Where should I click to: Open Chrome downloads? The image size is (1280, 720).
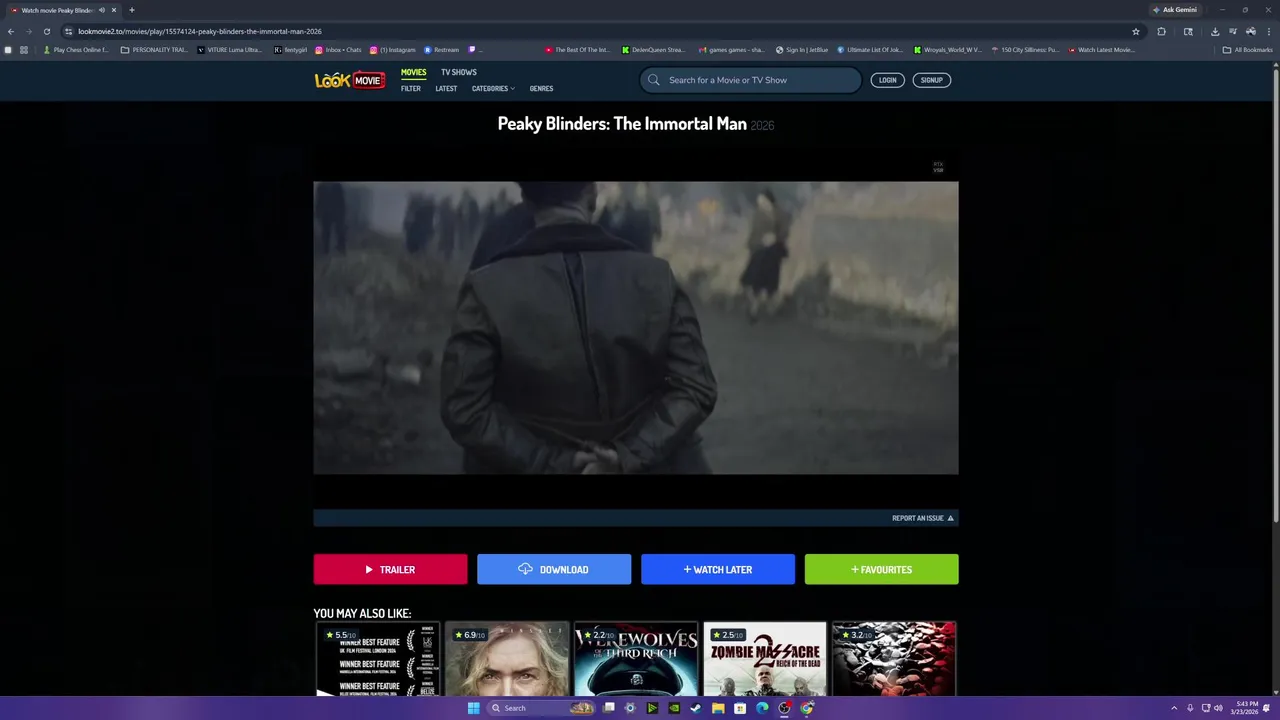point(1215,31)
